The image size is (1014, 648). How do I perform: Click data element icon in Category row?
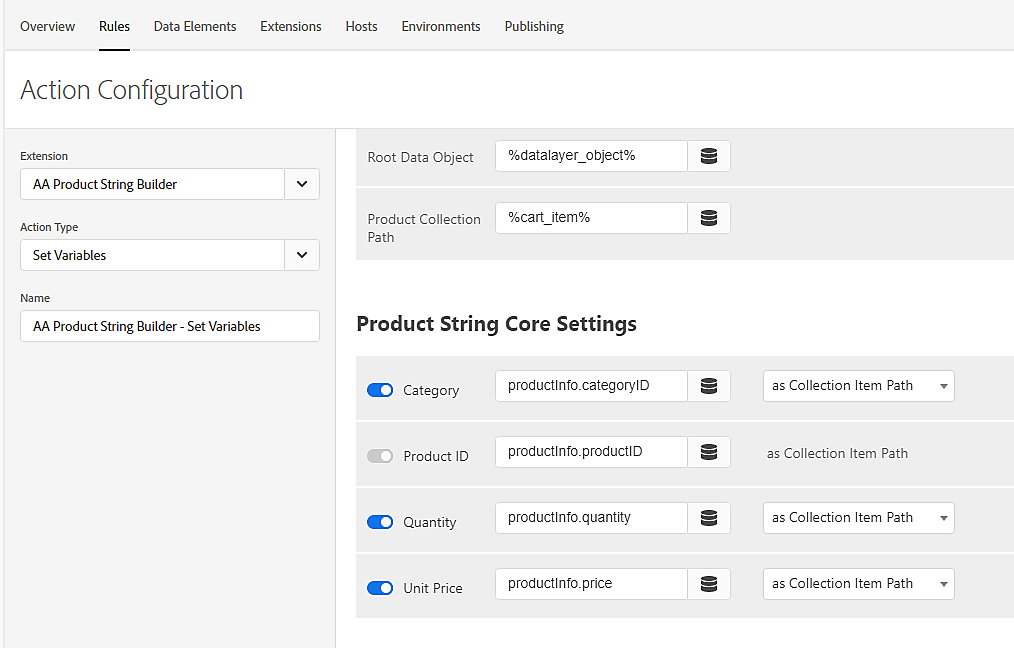click(709, 387)
